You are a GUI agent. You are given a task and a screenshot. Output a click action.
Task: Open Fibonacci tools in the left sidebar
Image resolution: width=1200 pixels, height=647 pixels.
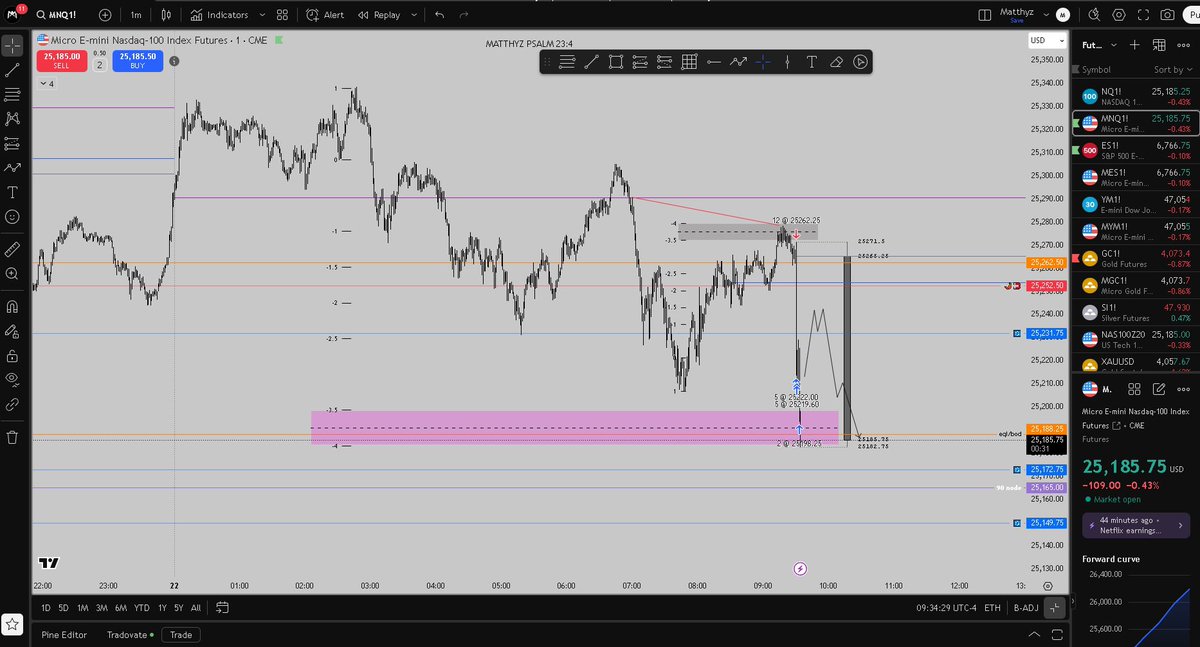pos(12,94)
